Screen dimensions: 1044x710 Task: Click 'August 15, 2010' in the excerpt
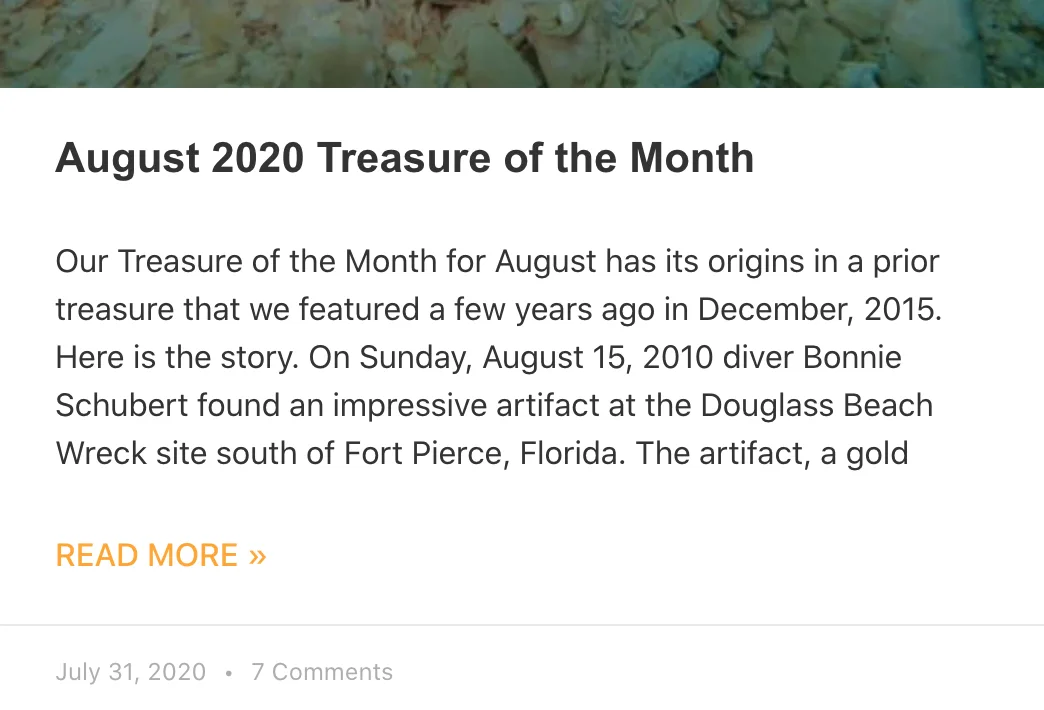pyautogui.click(x=597, y=358)
